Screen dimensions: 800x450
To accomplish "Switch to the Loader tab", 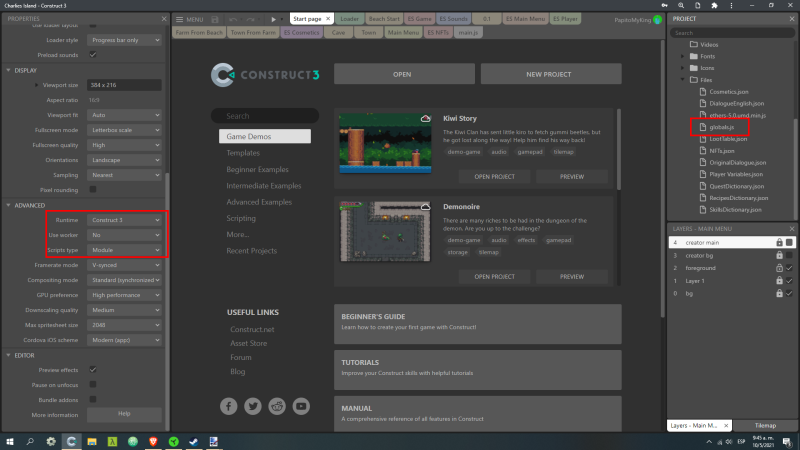I will point(349,19).
